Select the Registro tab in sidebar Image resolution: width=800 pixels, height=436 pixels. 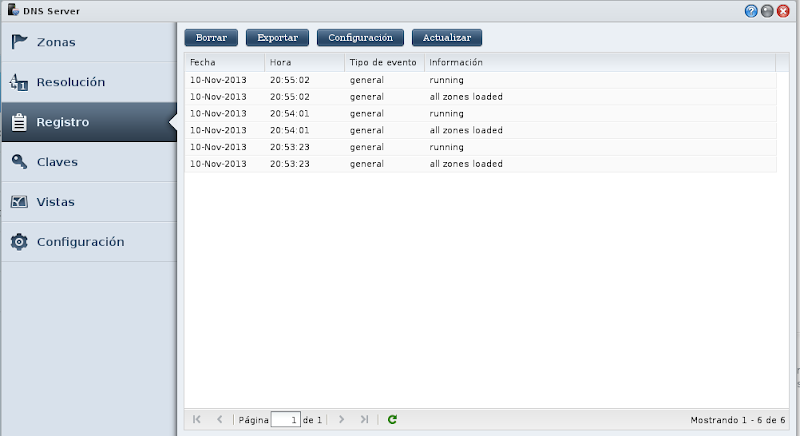(89, 122)
